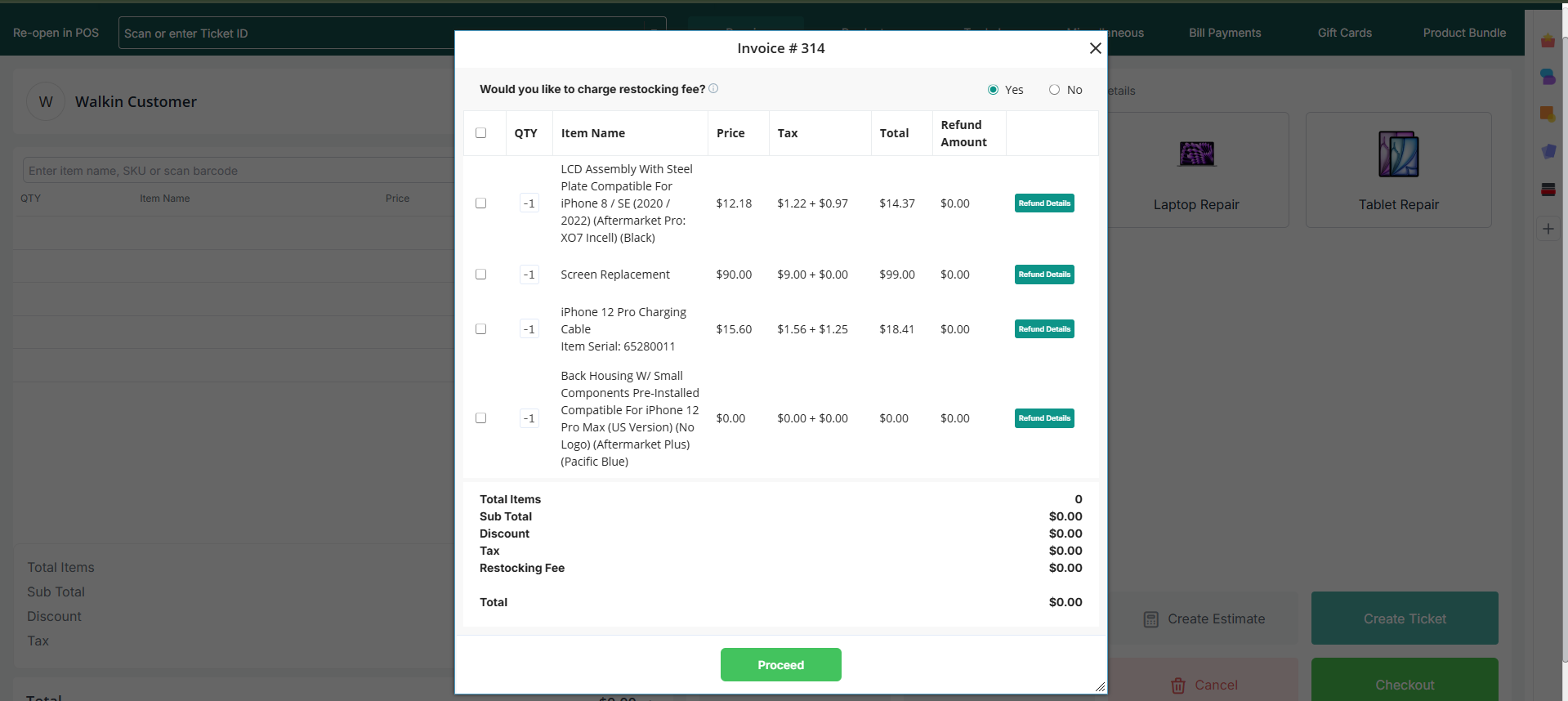This screenshot has width=1568, height=701.
Task: Select No for charging restocking fee
Action: tap(1054, 90)
